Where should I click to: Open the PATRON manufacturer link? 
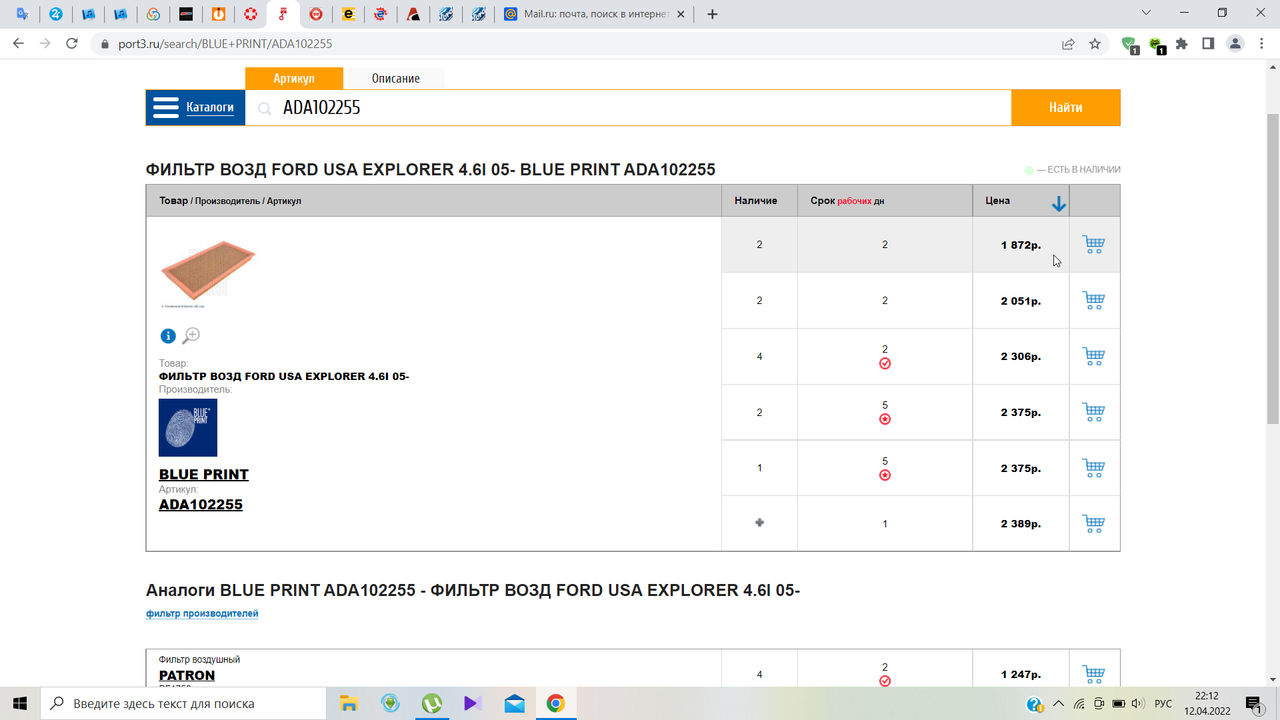pyautogui.click(x=187, y=675)
